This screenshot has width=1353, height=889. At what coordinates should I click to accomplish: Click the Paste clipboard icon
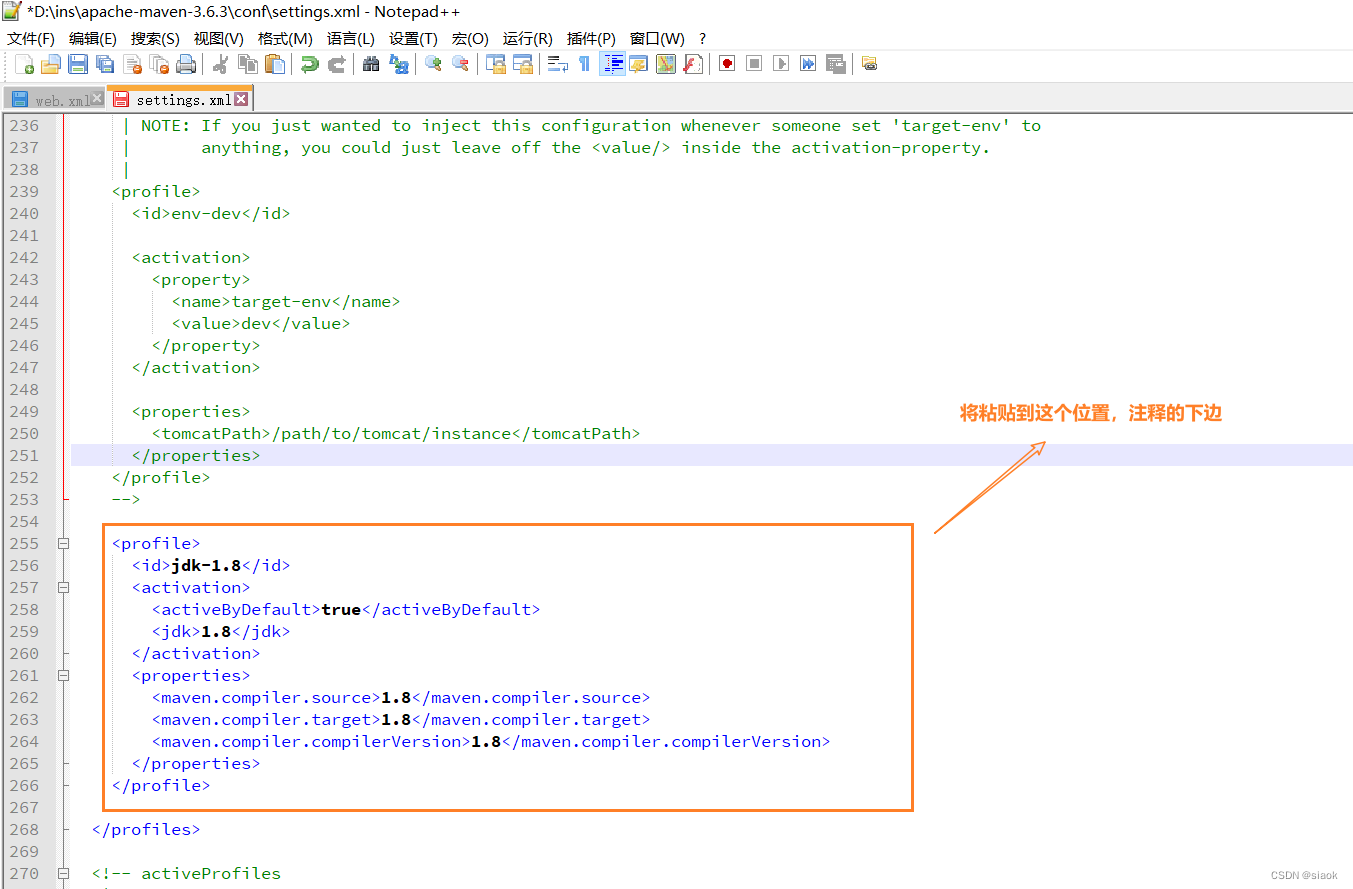275,64
